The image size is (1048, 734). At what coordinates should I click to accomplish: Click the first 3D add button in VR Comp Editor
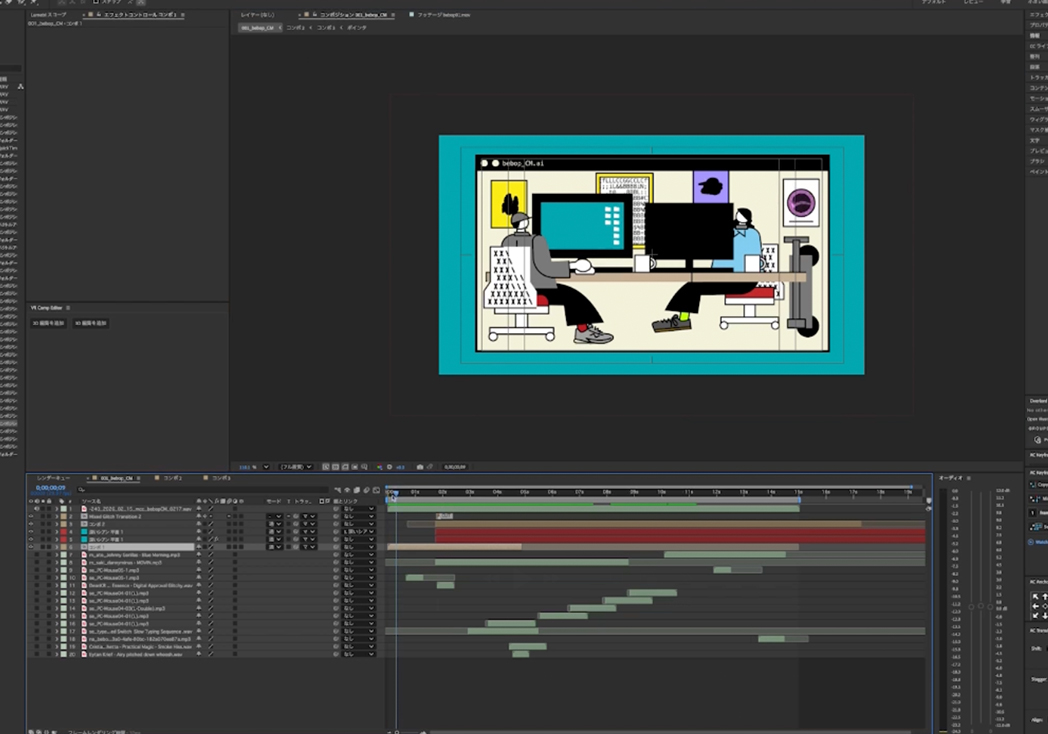pos(49,324)
